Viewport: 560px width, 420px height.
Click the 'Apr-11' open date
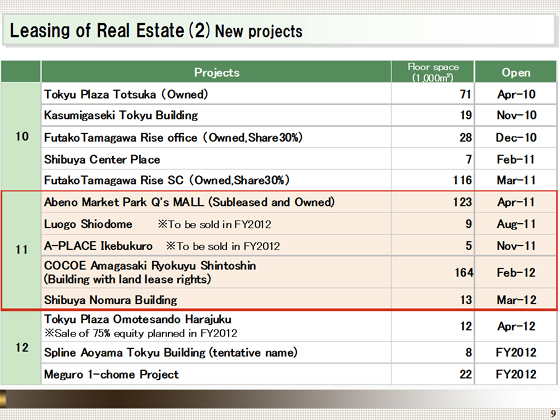coord(516,202)
